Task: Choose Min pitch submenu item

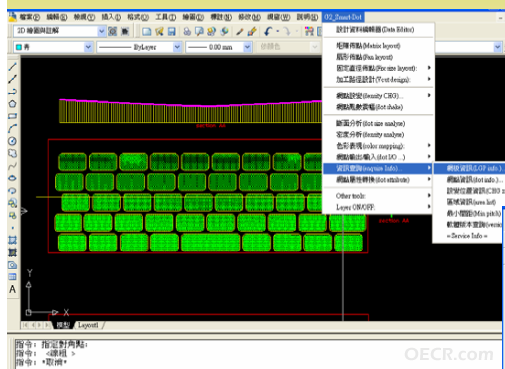Action: click(469, 213)
